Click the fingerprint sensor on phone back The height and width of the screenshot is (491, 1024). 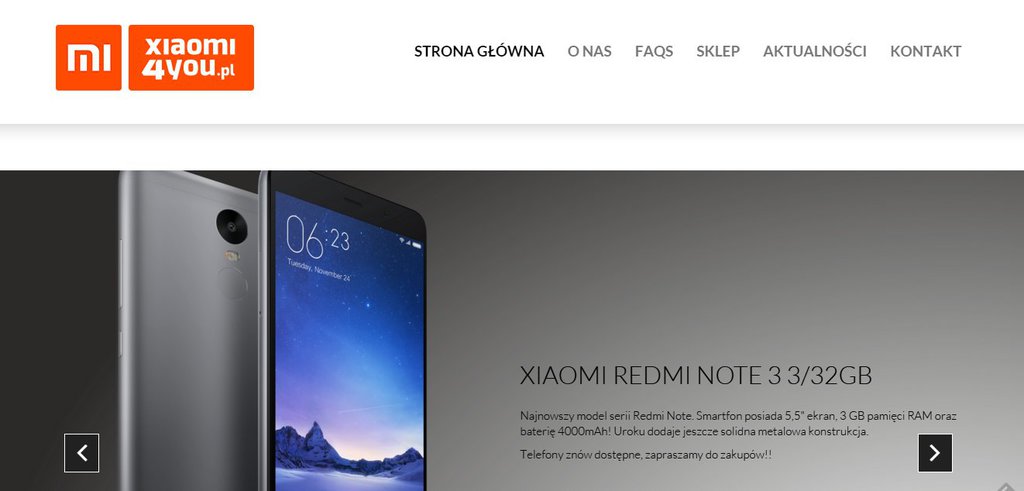232,283
